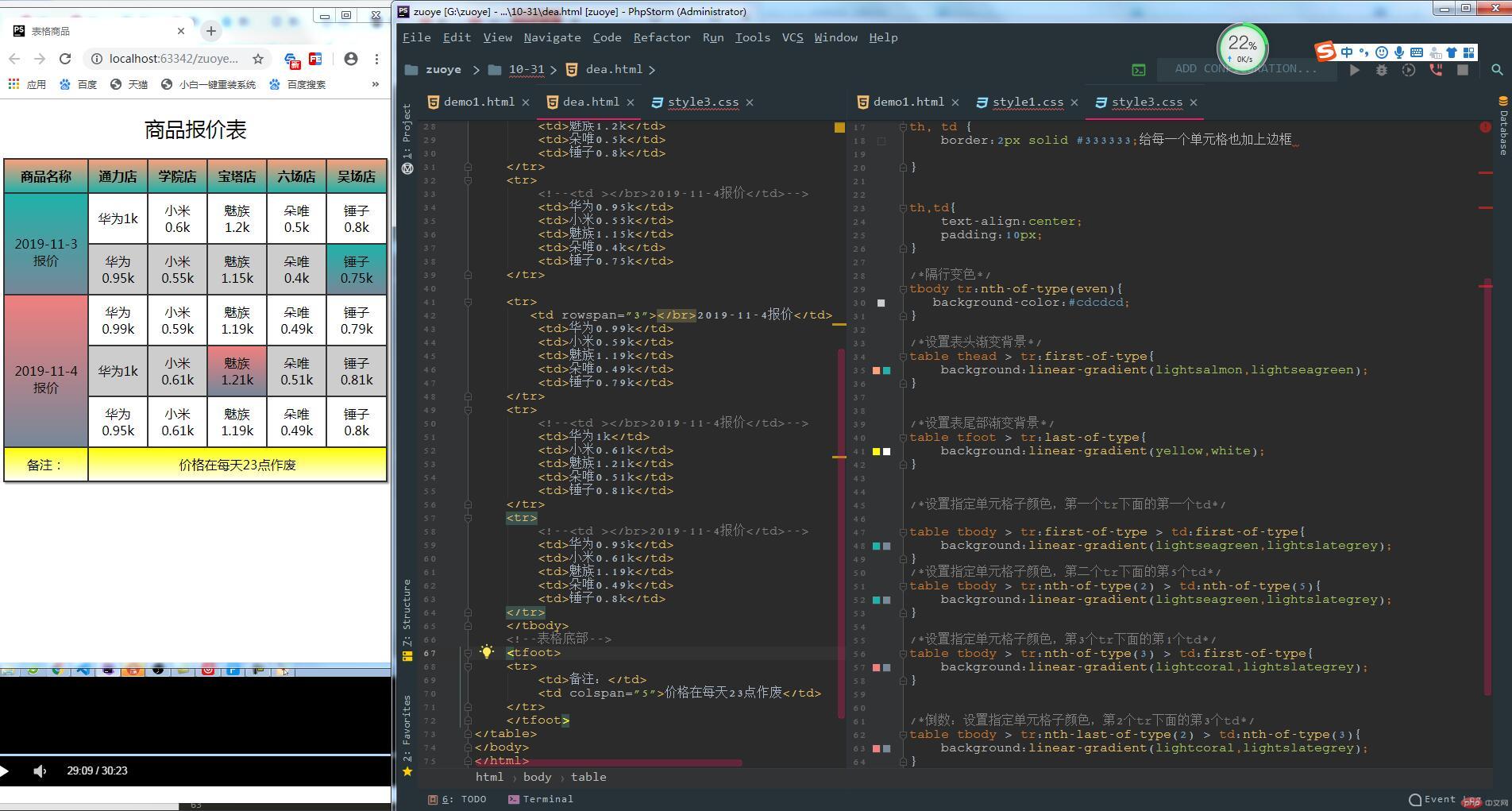This screenshot has height=811, width=1512.
Task: Click lightcoral gutter color swatch line 57
Action: [x=877, y=667]
